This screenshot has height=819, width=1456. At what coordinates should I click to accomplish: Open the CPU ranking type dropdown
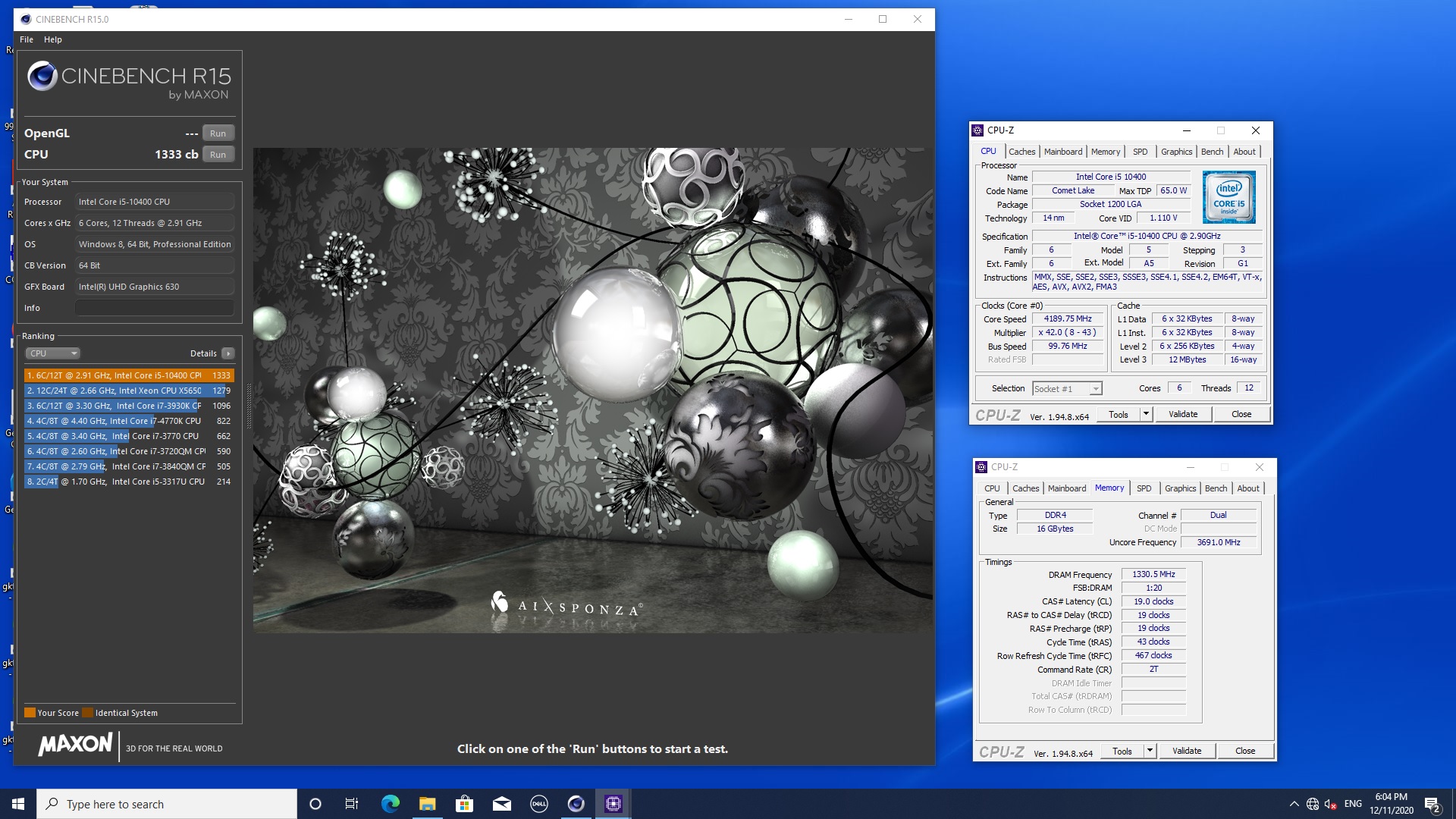(52, 353)
